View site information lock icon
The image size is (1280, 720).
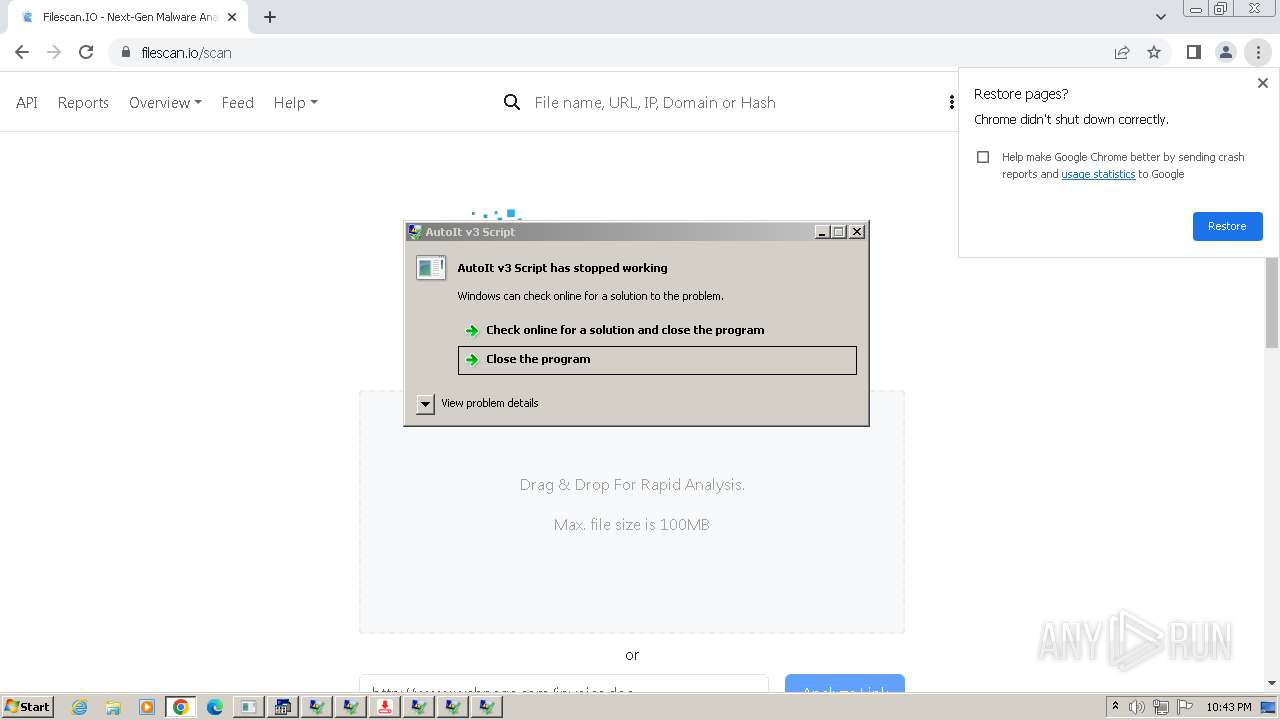tap(125, 52)
